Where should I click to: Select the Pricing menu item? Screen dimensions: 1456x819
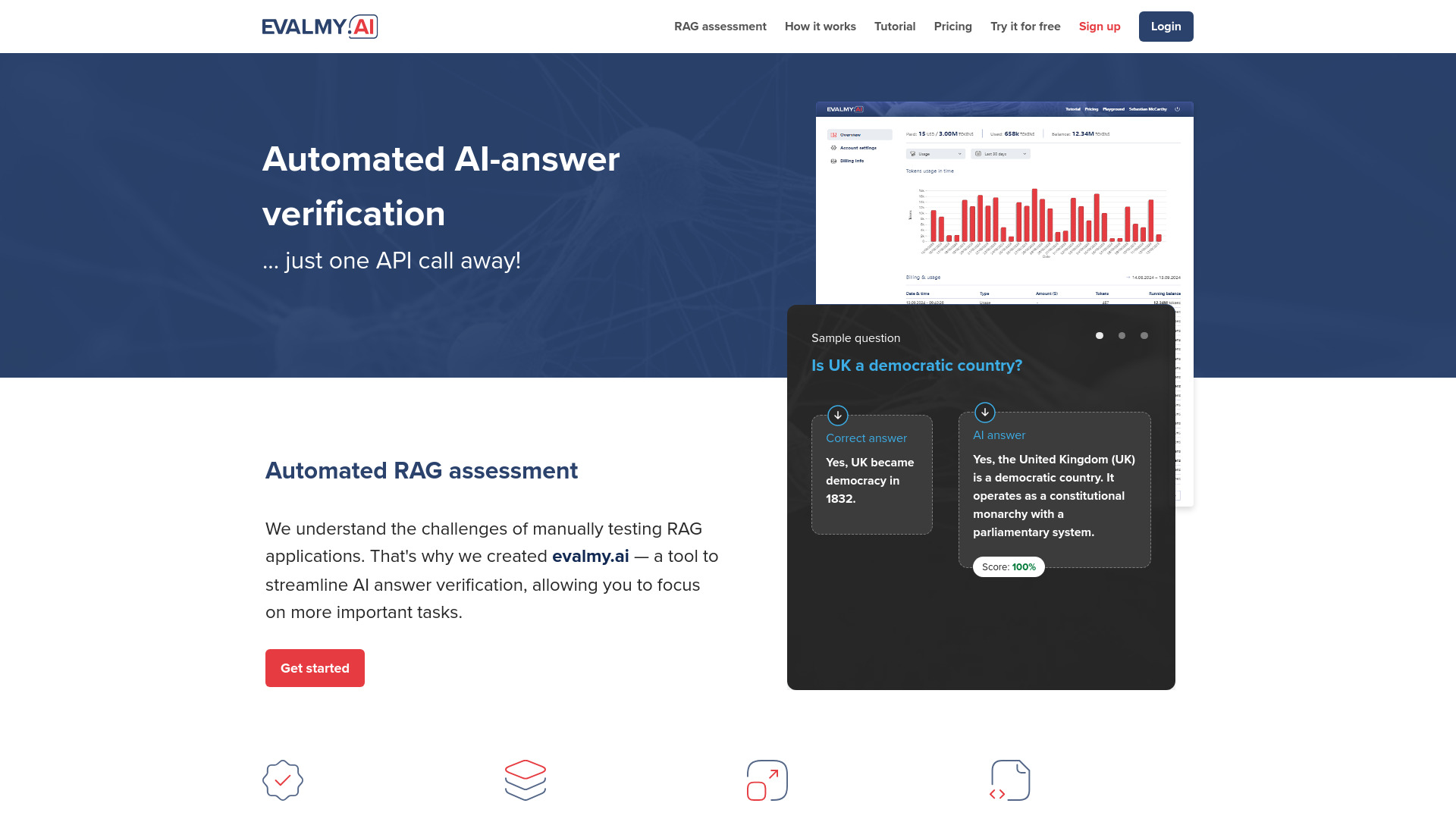point(952,26)
